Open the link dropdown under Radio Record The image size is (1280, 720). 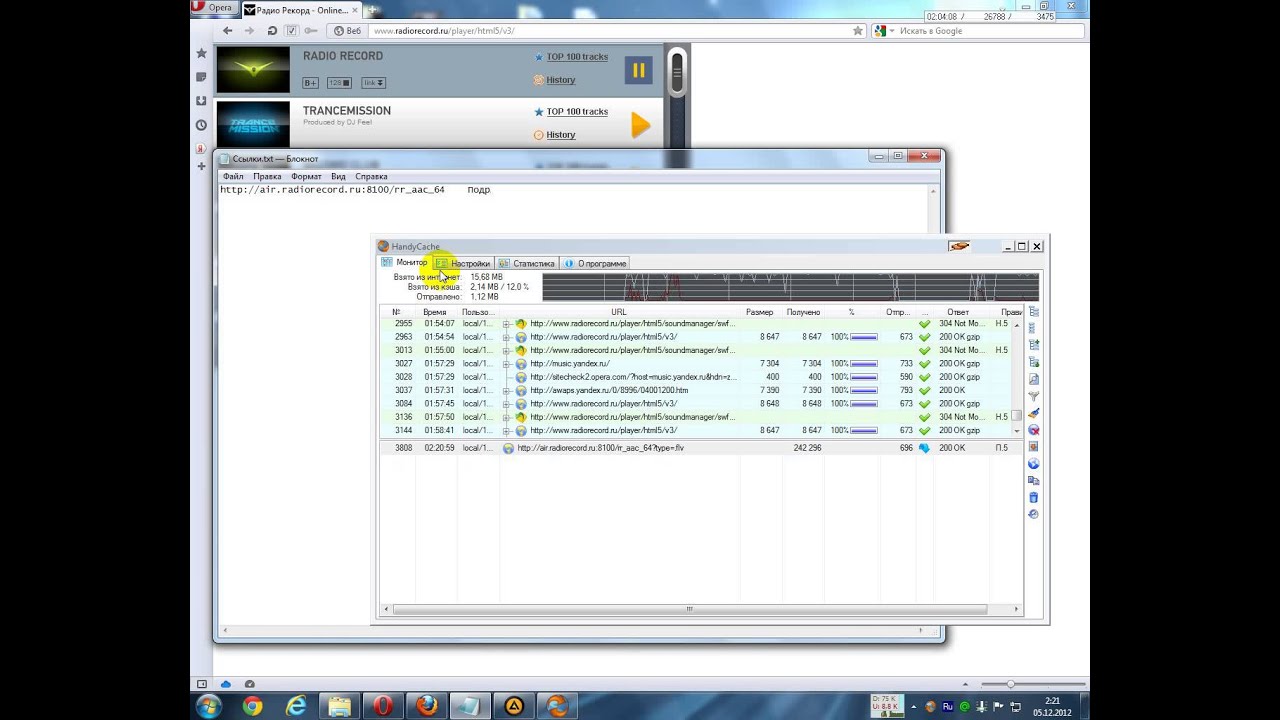coord(373,83)
